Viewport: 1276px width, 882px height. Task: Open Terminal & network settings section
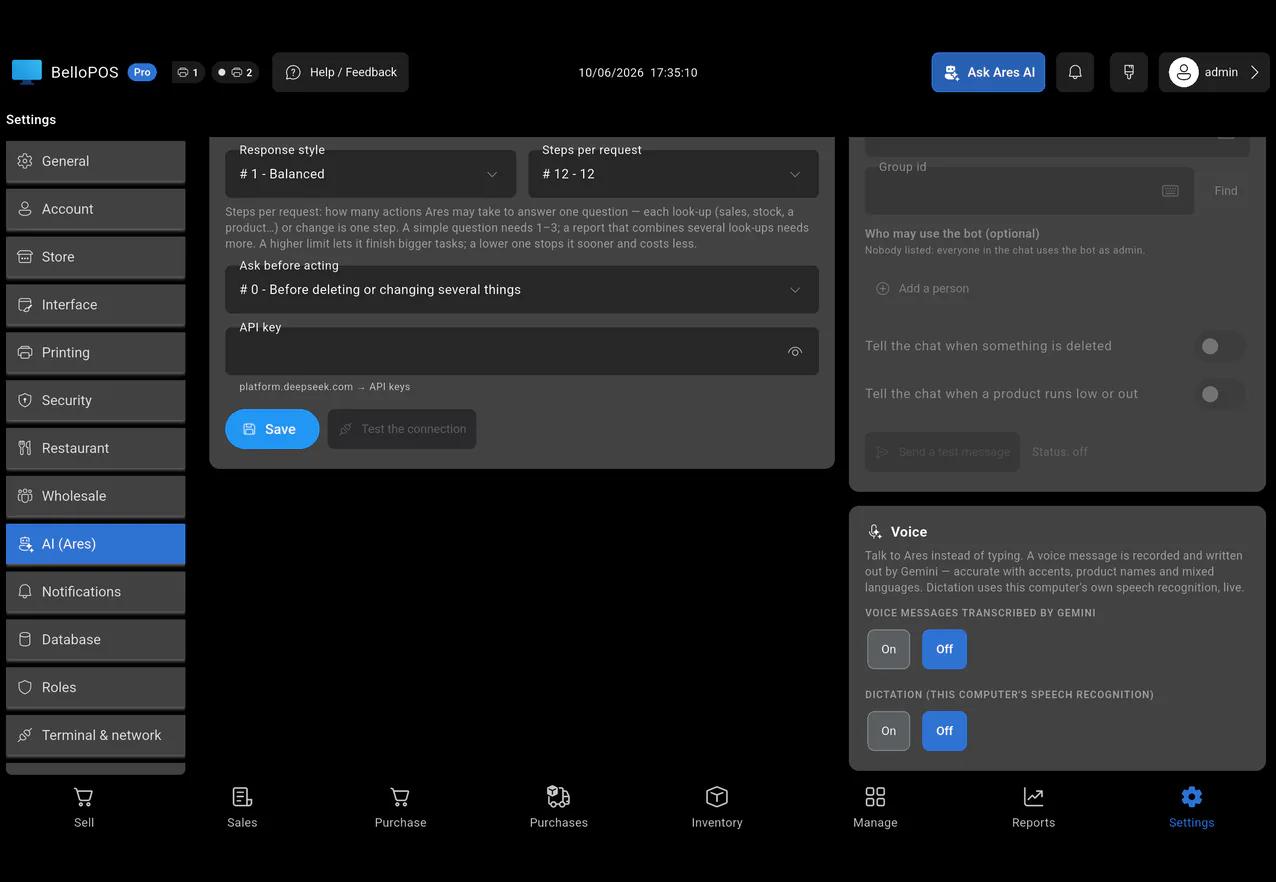(x=96, y=735)
